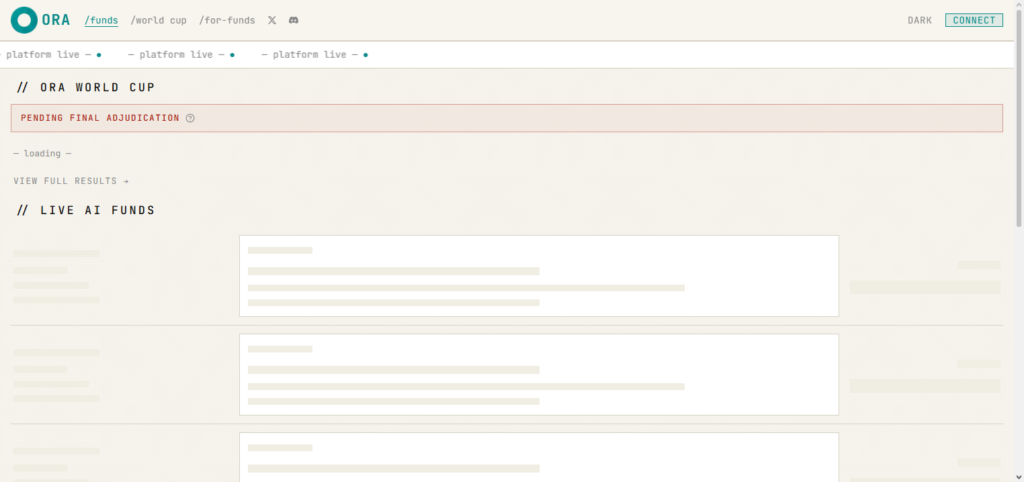
Task: Click the ORA WORLD CUP heading
Action: coord(86,88)
